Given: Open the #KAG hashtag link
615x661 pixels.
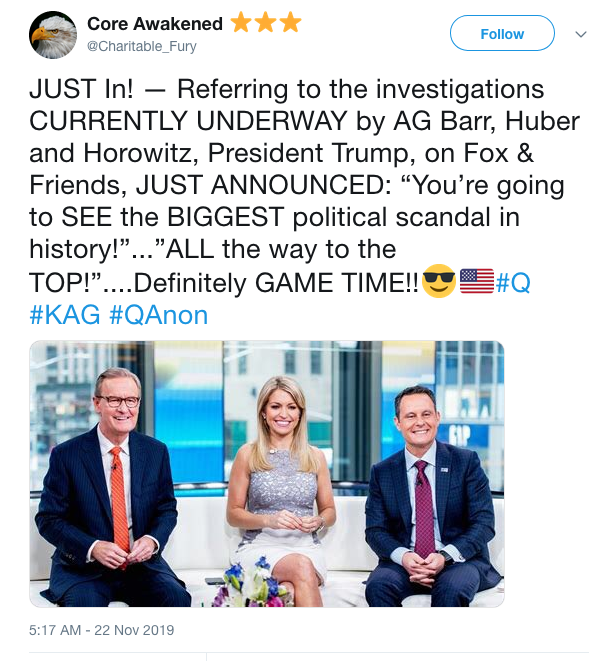Looking at the screenshot, I should (63, 316).
